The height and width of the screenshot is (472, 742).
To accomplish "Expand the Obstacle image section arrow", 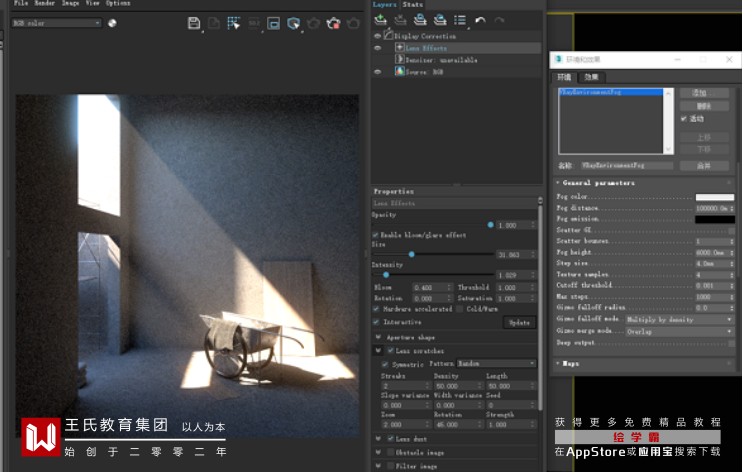I will coord(378,453).
